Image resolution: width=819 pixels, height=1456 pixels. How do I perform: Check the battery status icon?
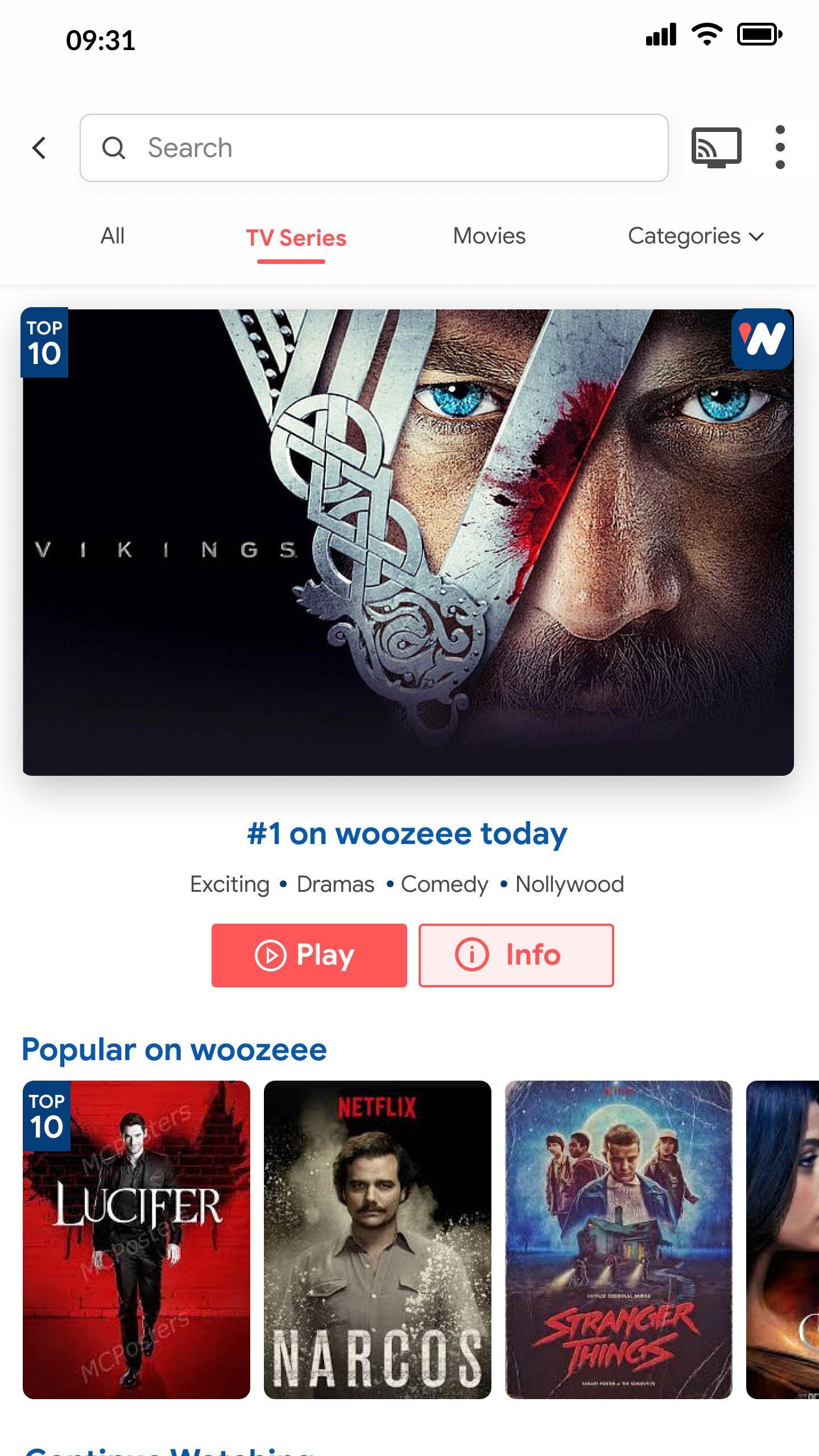point(759,35)
